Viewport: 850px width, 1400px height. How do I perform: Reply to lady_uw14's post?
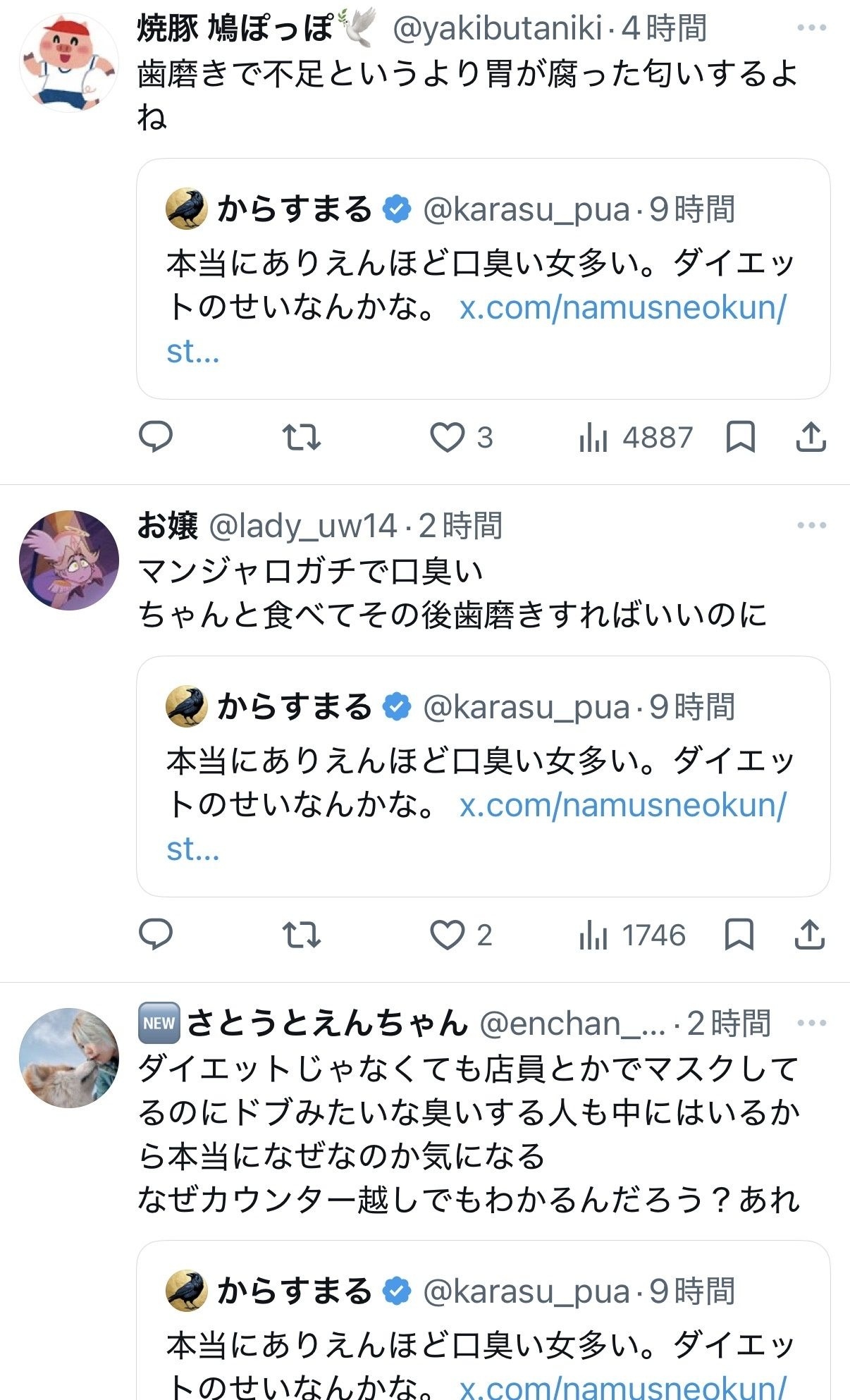pyautogui.click(x=156, y=935)
